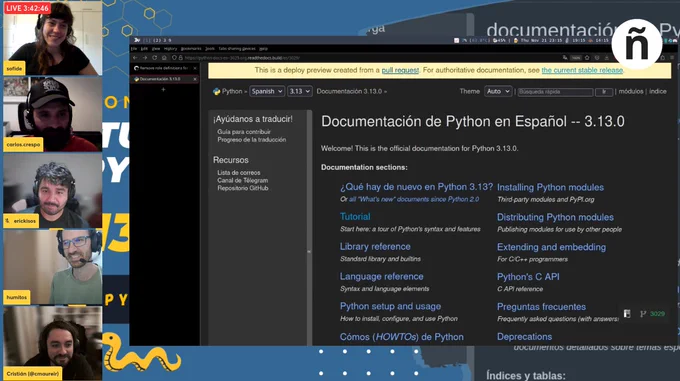
Task: Click the browser URL address bar
Action: [369, 58]
